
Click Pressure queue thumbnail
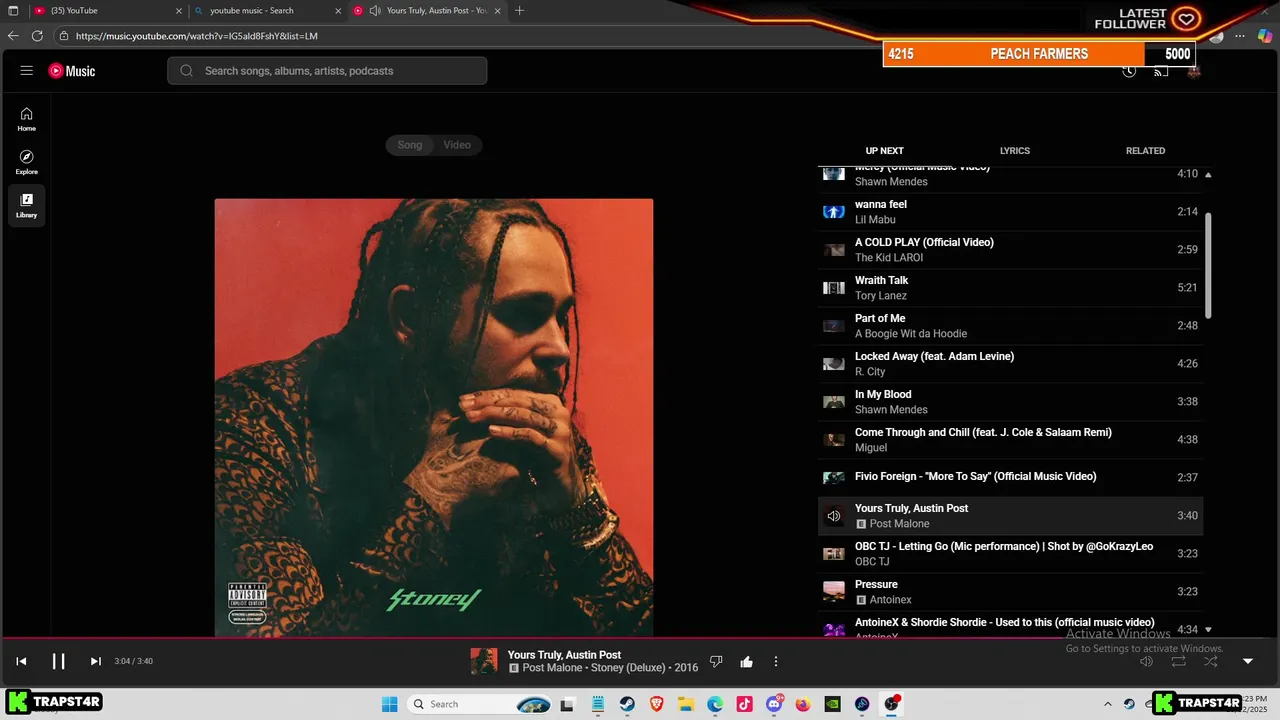(834, 592)
